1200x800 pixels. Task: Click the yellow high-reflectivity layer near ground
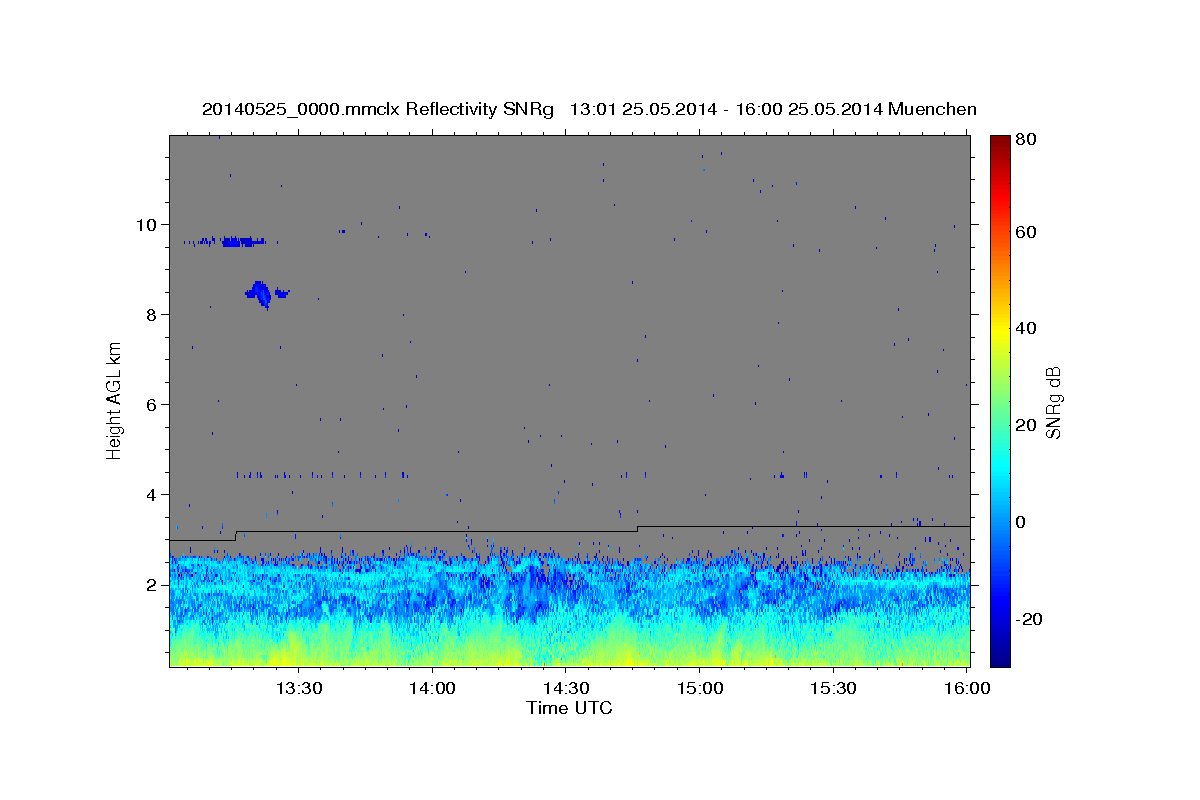[569, 652]
